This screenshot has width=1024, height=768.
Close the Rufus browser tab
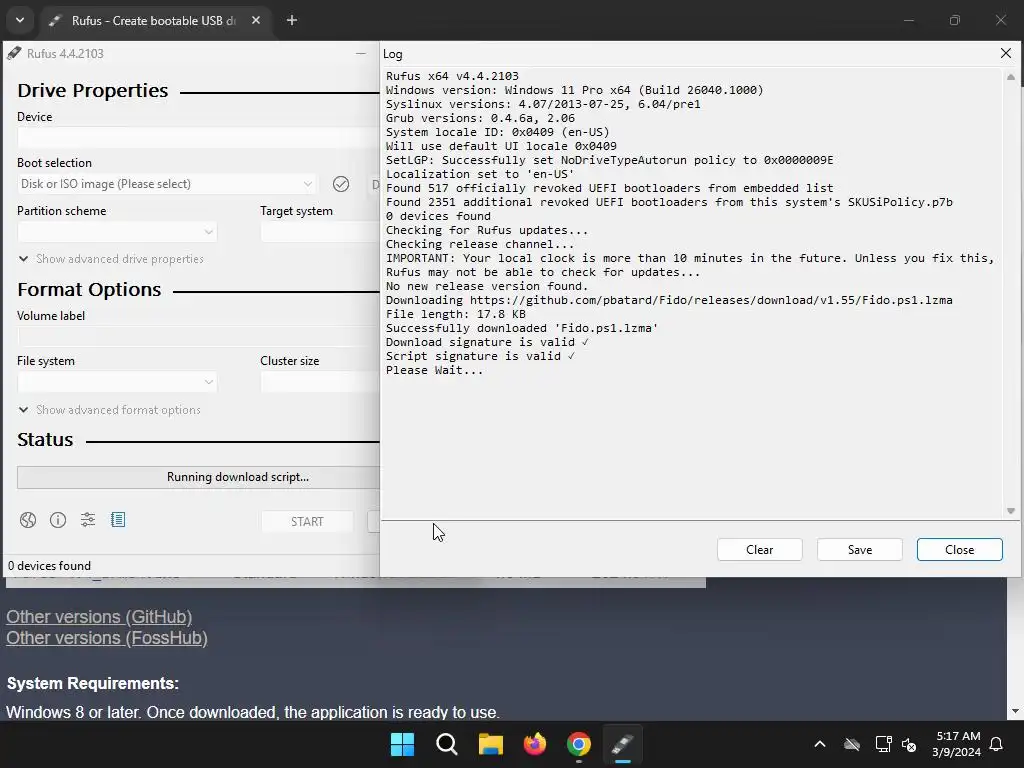[256, 20]
